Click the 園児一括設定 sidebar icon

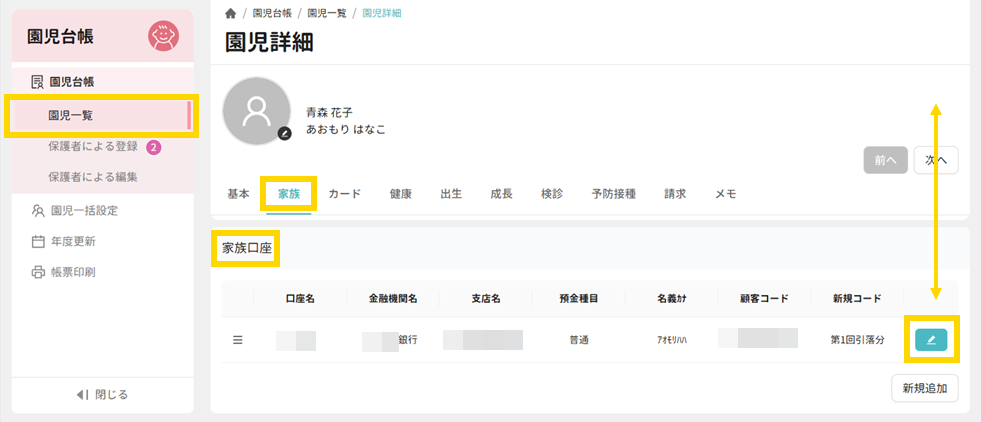38,211
